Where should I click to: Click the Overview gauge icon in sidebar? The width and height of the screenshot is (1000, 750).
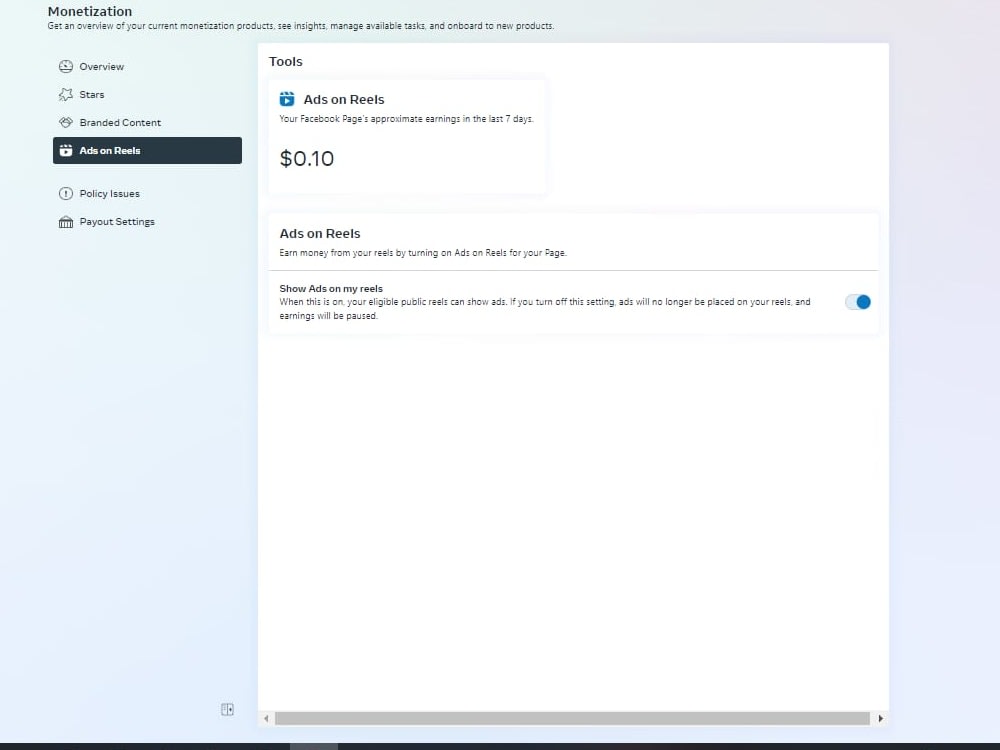pyautogui.click(x=66, y=66)
